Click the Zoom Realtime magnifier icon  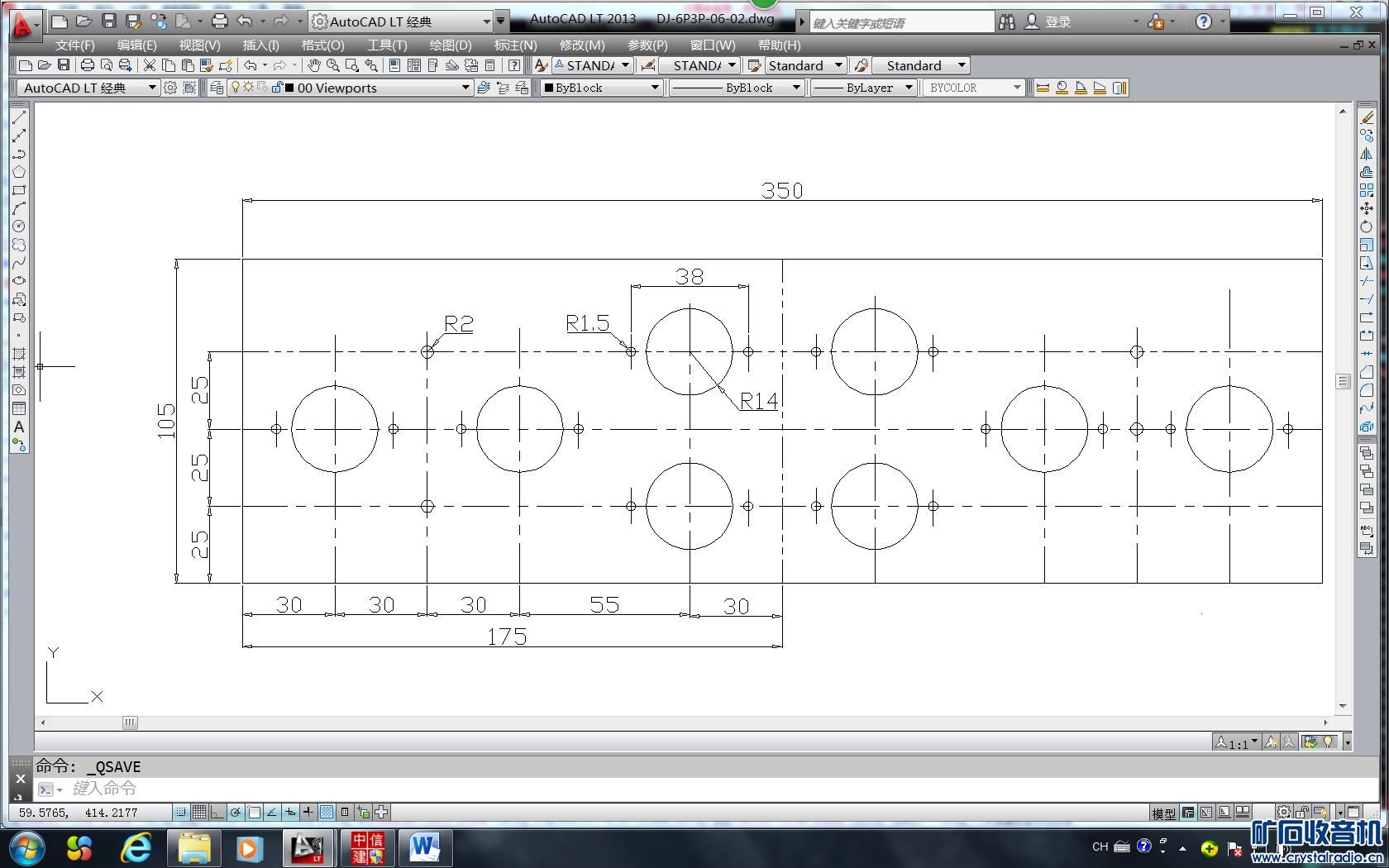[x=332, y=65]
